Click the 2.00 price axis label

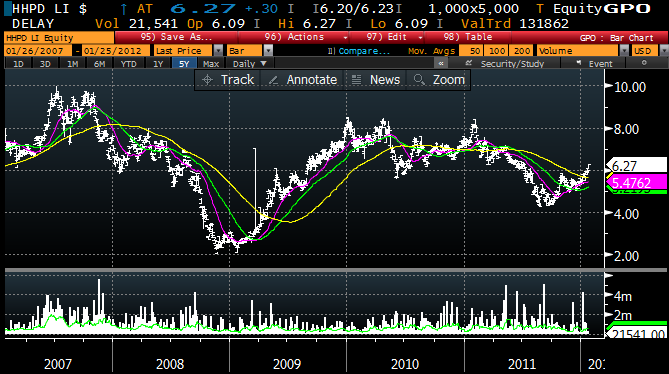626,256
